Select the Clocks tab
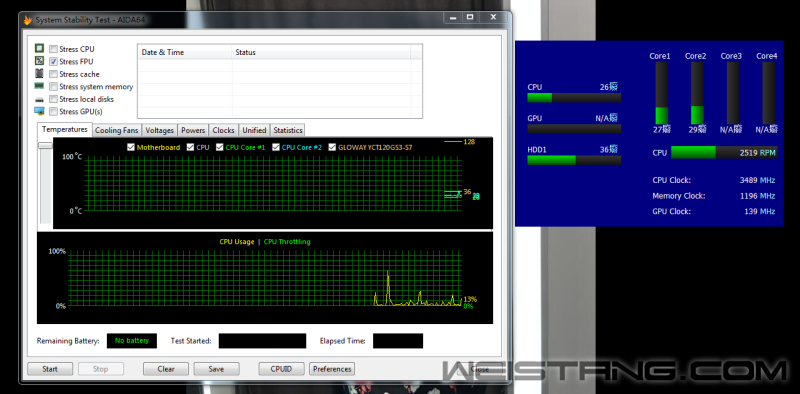The height and width of the screenshot is (394, 800). [223, 130]
